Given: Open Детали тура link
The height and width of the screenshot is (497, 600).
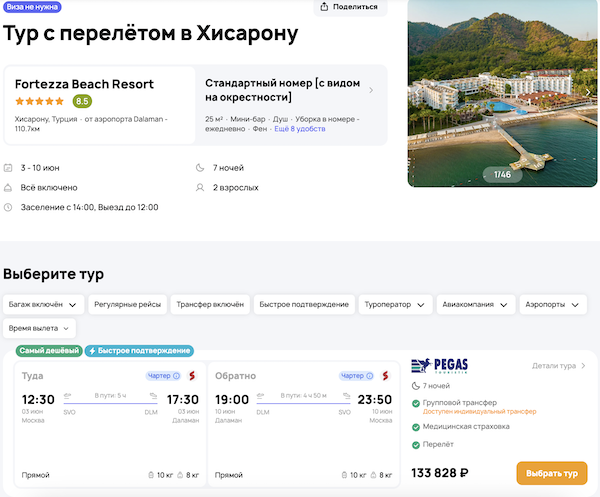Looking at the screenshot, I should (x=558, y=366).
